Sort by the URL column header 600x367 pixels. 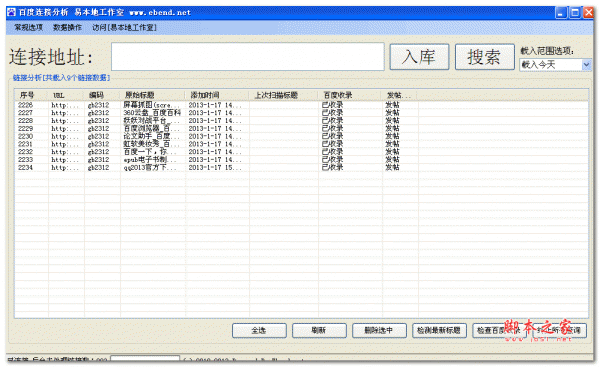click(66, 95)
